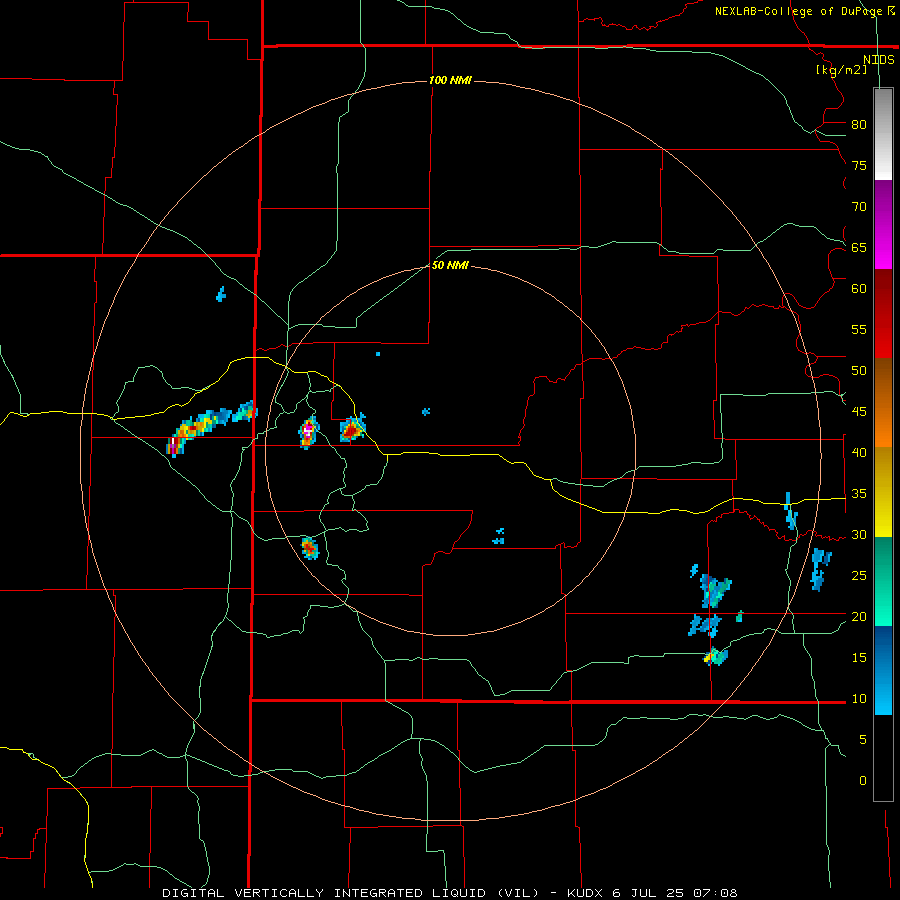Image resolution: width=900 pixels, height=900 pixels.
Task: Click the 20 value on the VIL scale
Action: click(859, 616)
